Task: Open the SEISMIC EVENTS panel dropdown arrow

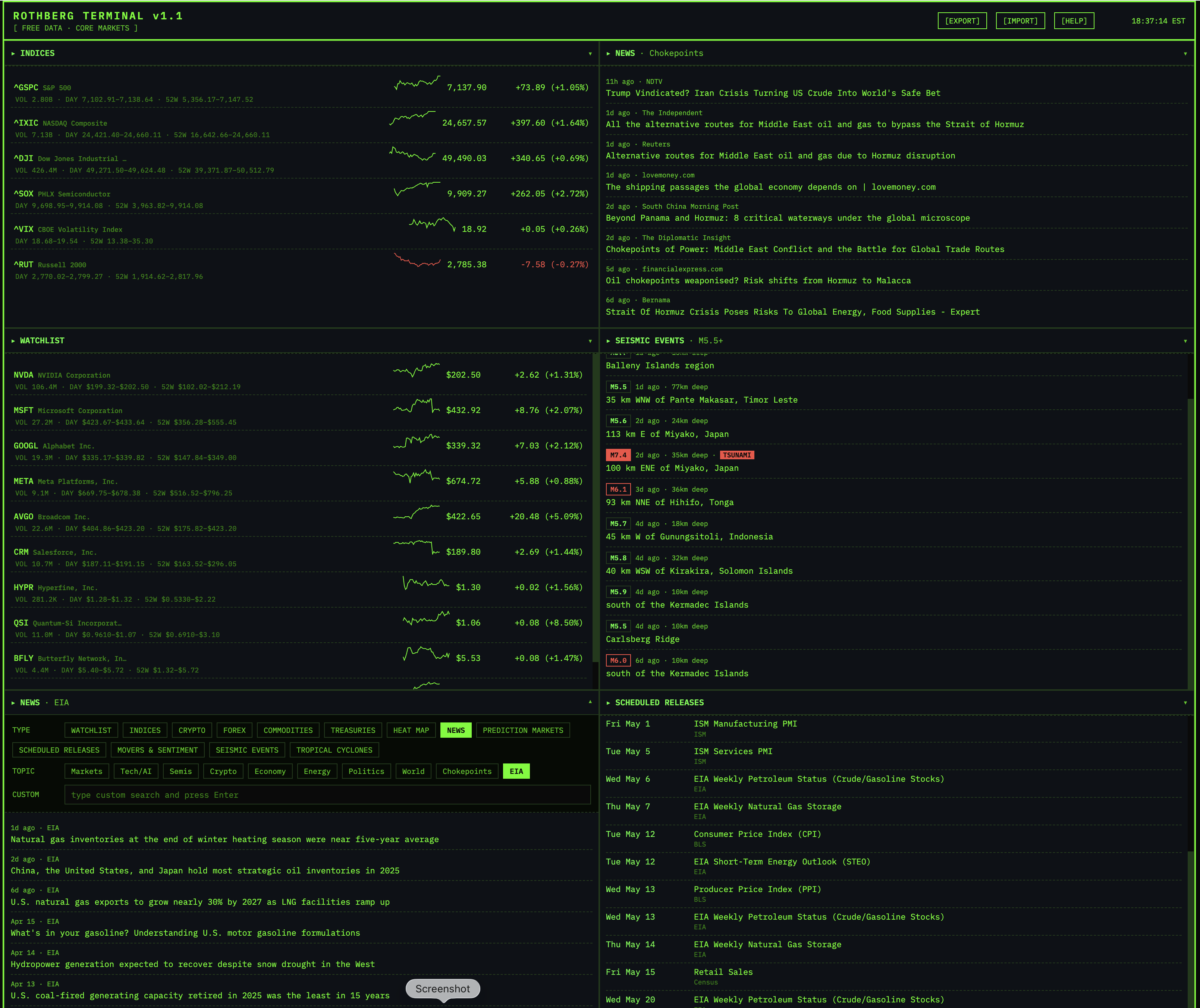Action: coord(1185,341)
